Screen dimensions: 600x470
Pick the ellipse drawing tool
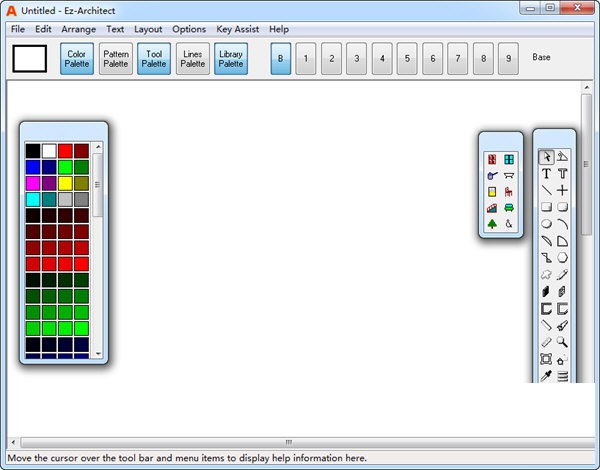point(546,224)
